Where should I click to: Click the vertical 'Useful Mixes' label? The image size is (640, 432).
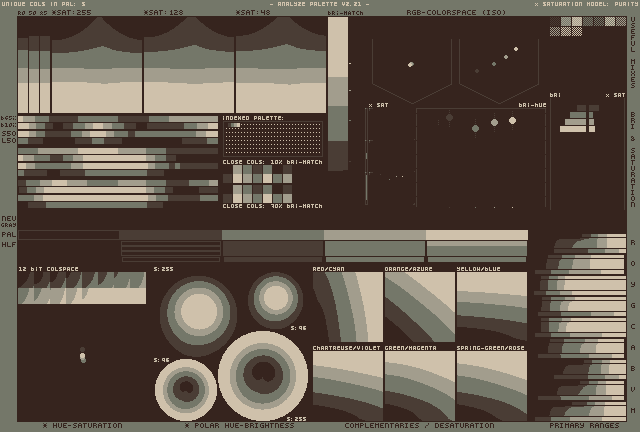633,53
